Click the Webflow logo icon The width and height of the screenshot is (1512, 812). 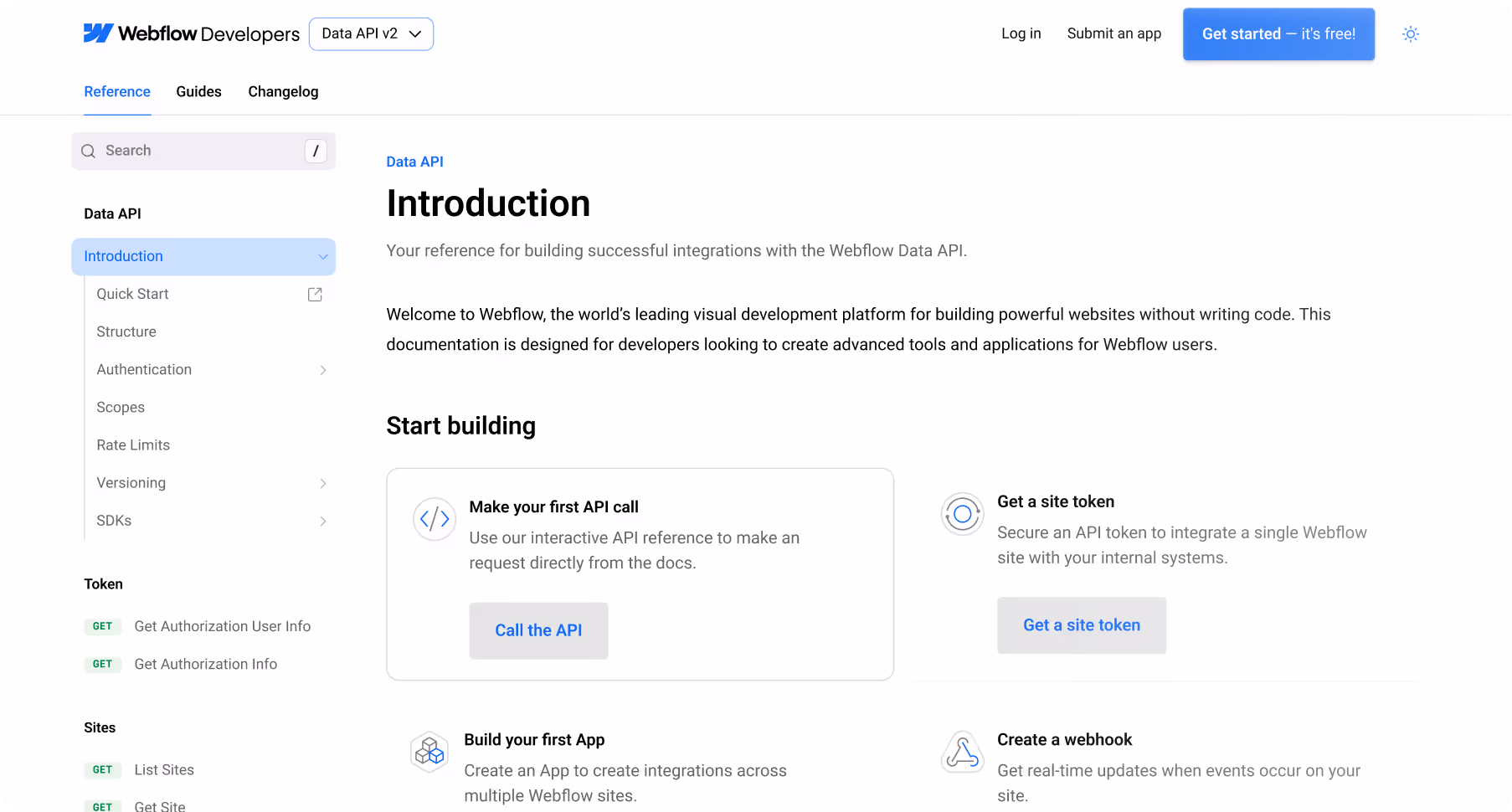(98, 33)
